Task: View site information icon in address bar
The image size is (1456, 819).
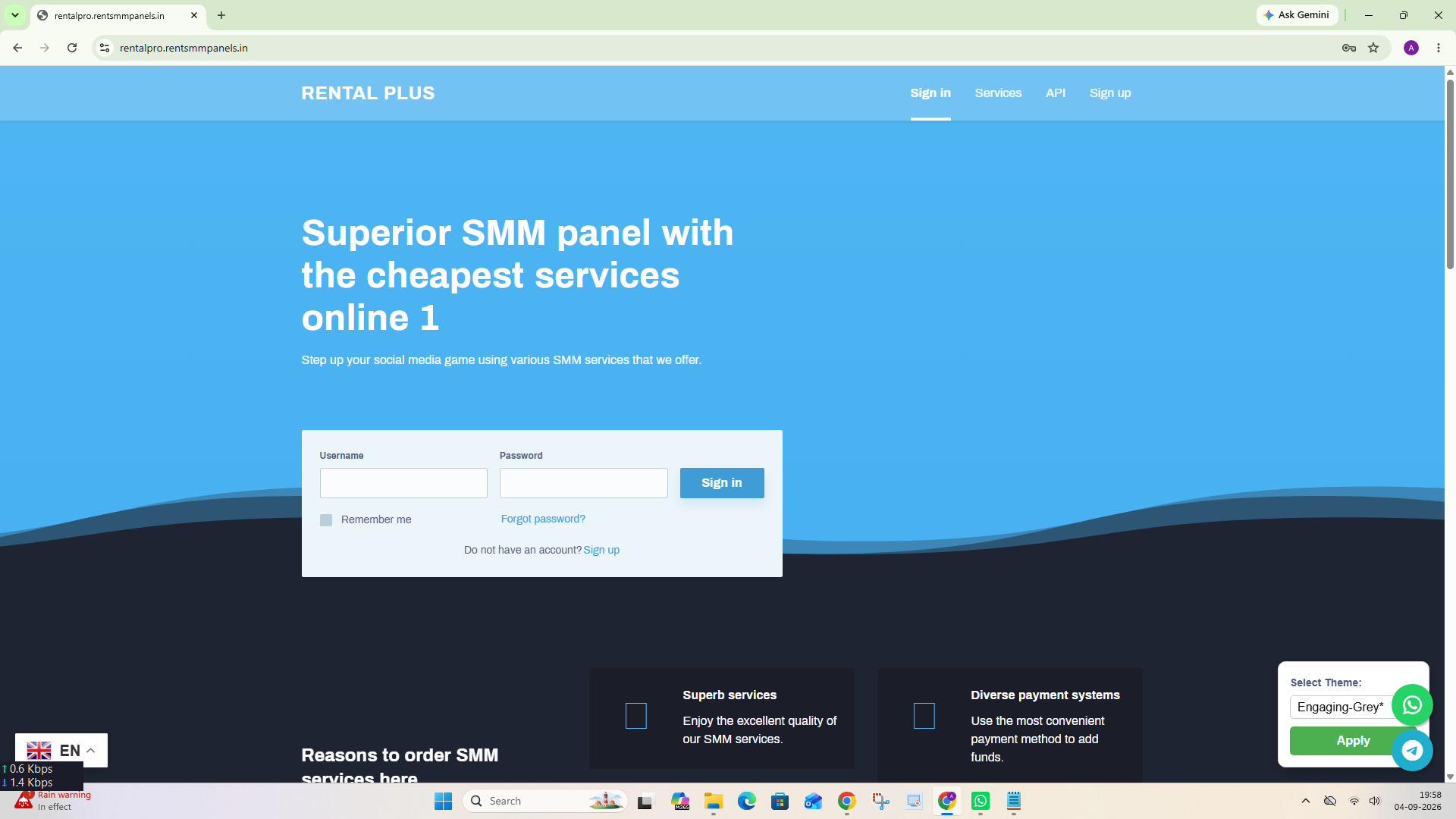Action: [105, 48]
